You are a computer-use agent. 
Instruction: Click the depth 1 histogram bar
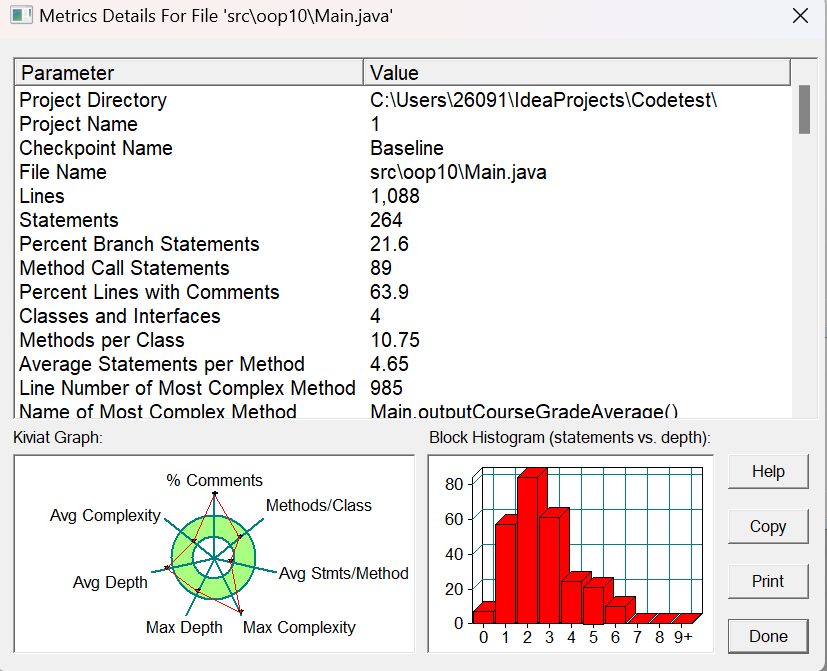click(x=505, y=573)
